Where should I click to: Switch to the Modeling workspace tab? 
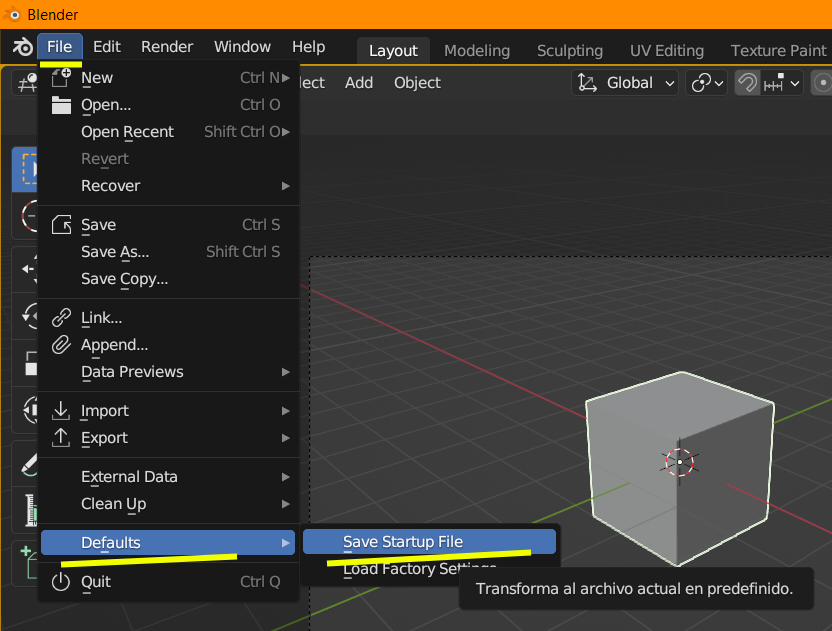coord(476,51)
